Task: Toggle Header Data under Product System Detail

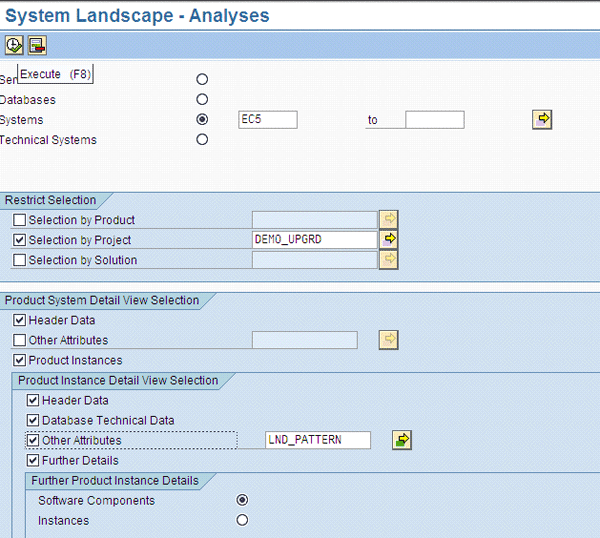Action: 20,320
